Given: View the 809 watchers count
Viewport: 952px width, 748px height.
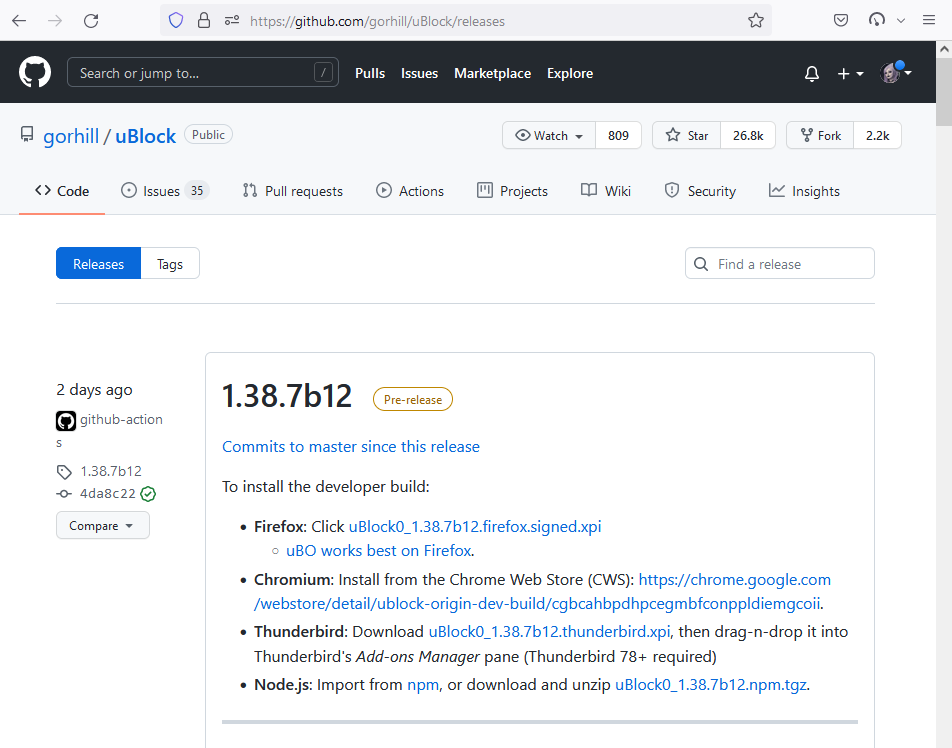Looking at the screenshot, I should pos(618,135).
